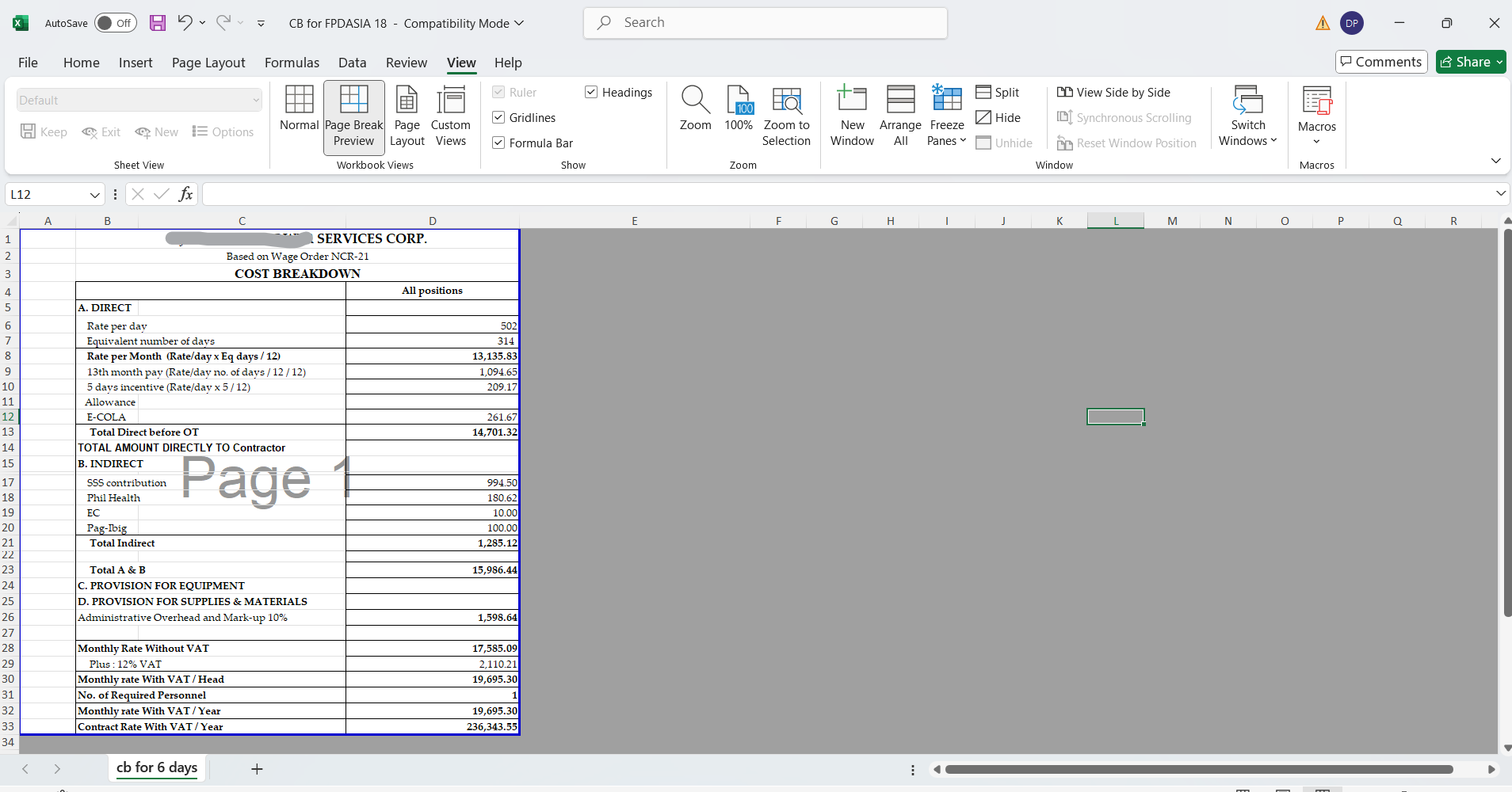Open the Comments pane button
Screen dimensions: 1512x792
1381,62
